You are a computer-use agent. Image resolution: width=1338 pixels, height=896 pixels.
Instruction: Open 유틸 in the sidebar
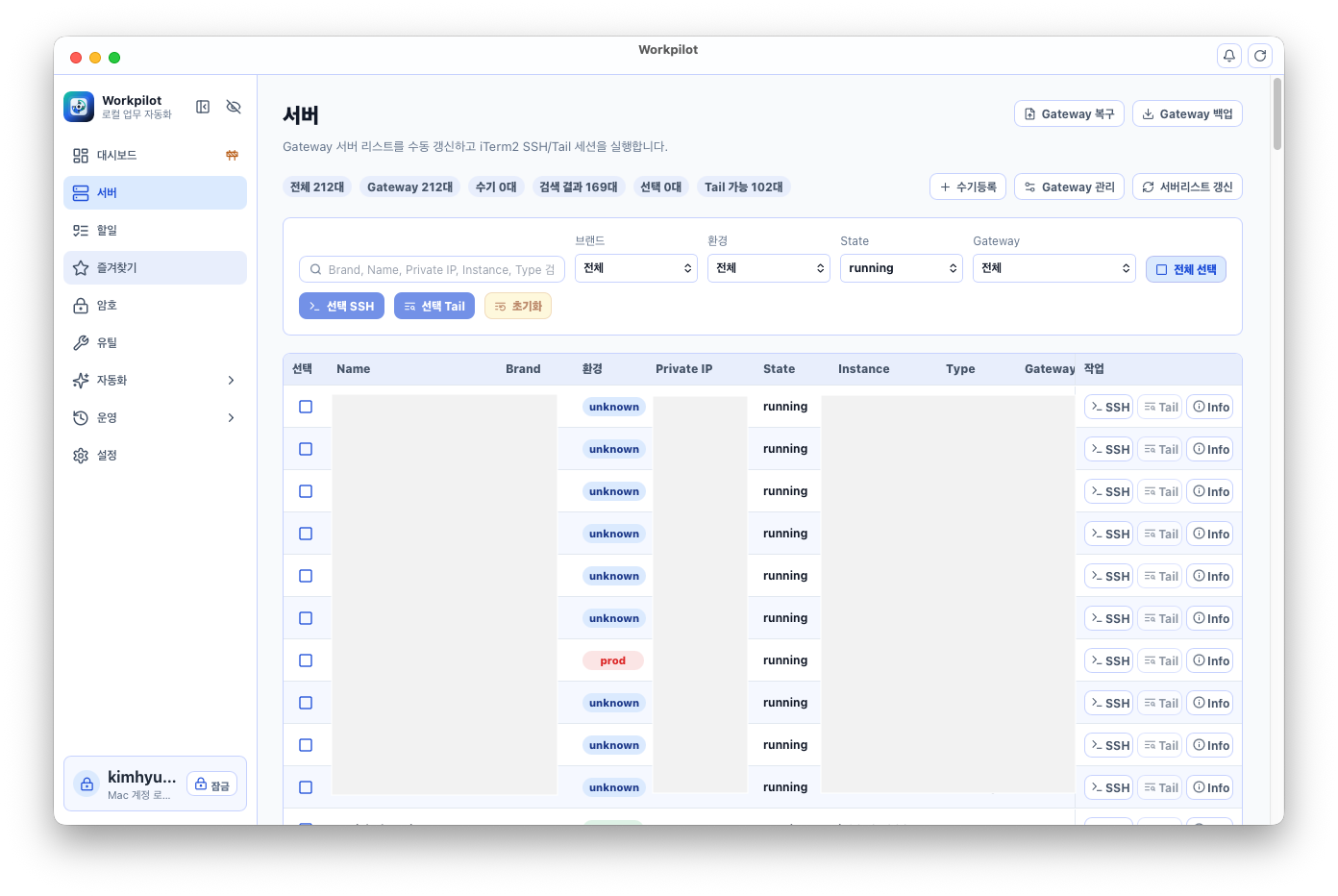tap(155, 342)
